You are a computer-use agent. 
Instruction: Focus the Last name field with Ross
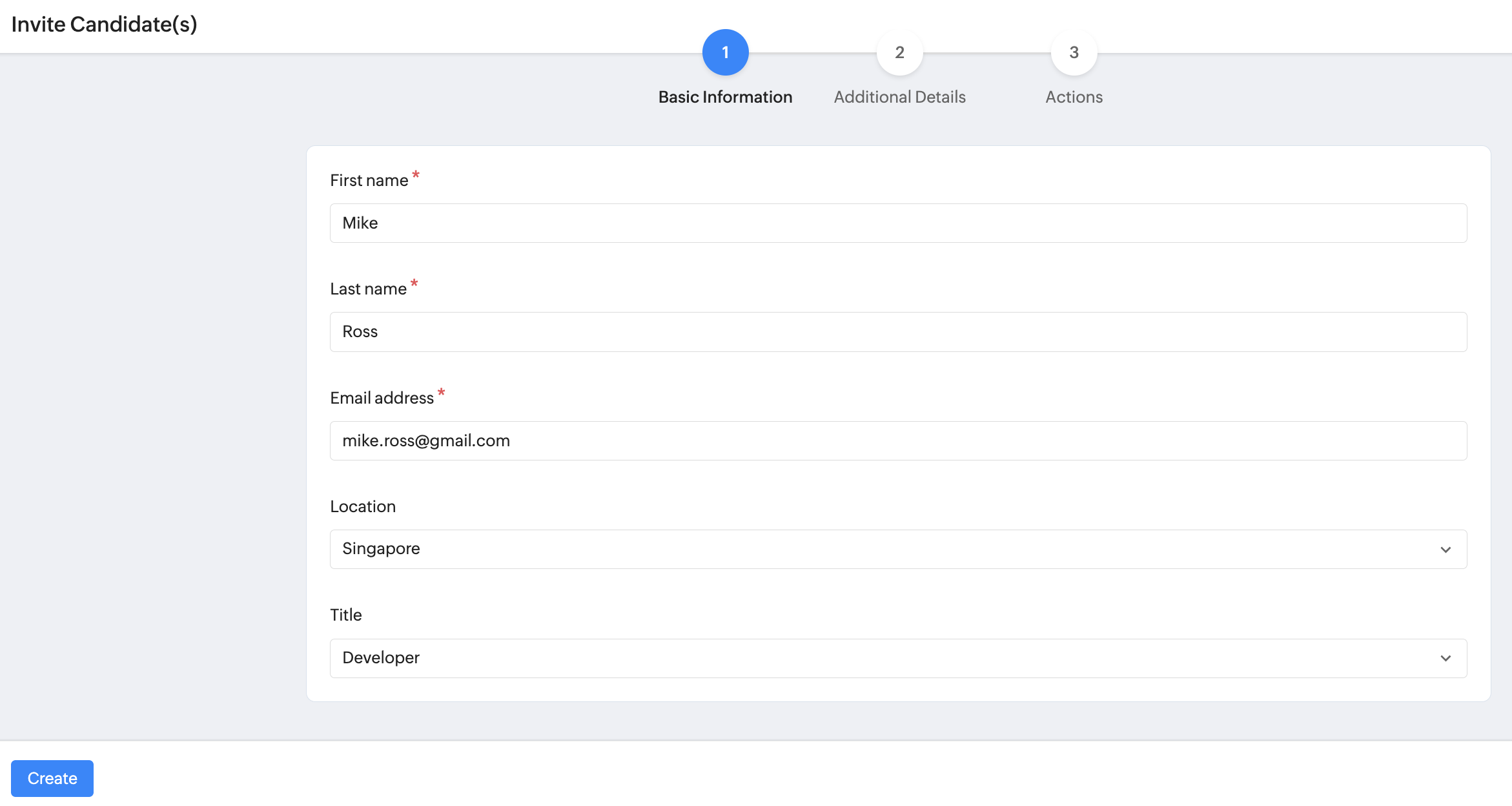pyautogui.click(x=898, y=332)
